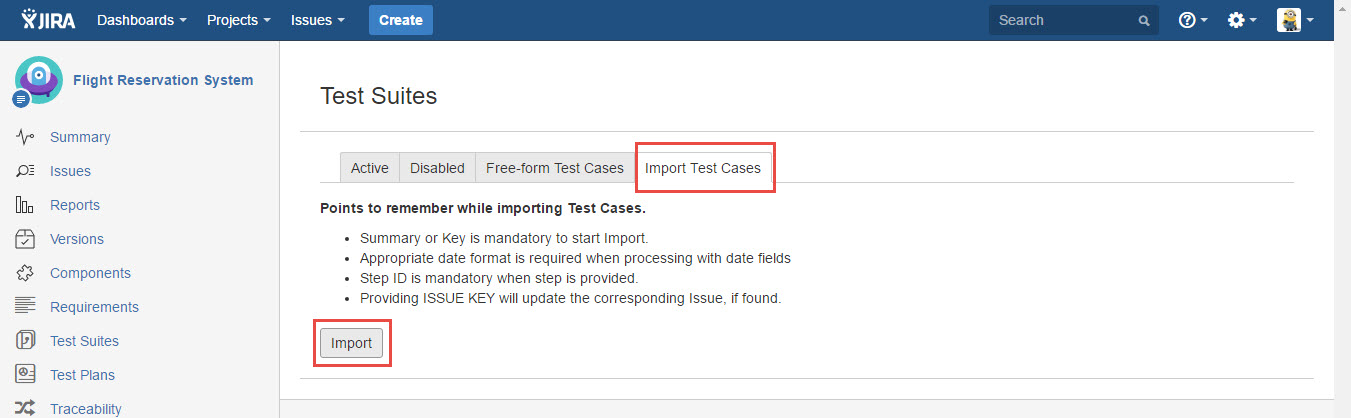Click the JIRA logo icon
This screenshot has width=1351, height=418.
coord(28,19)
